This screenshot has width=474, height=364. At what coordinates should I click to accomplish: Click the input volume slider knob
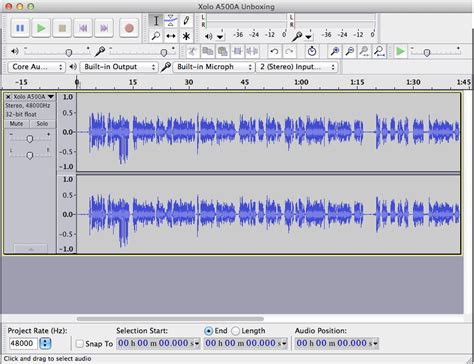[164, 52]
